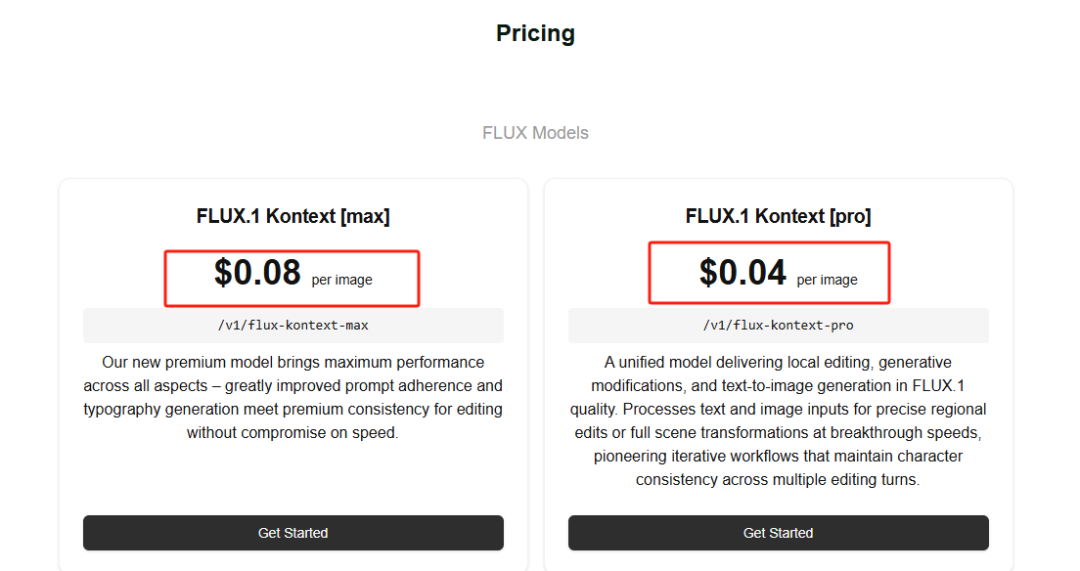Select the /v1/flux-kontext-pro endpoint code
Viewport: 1080px width, 571px height.
click(778, 325)
